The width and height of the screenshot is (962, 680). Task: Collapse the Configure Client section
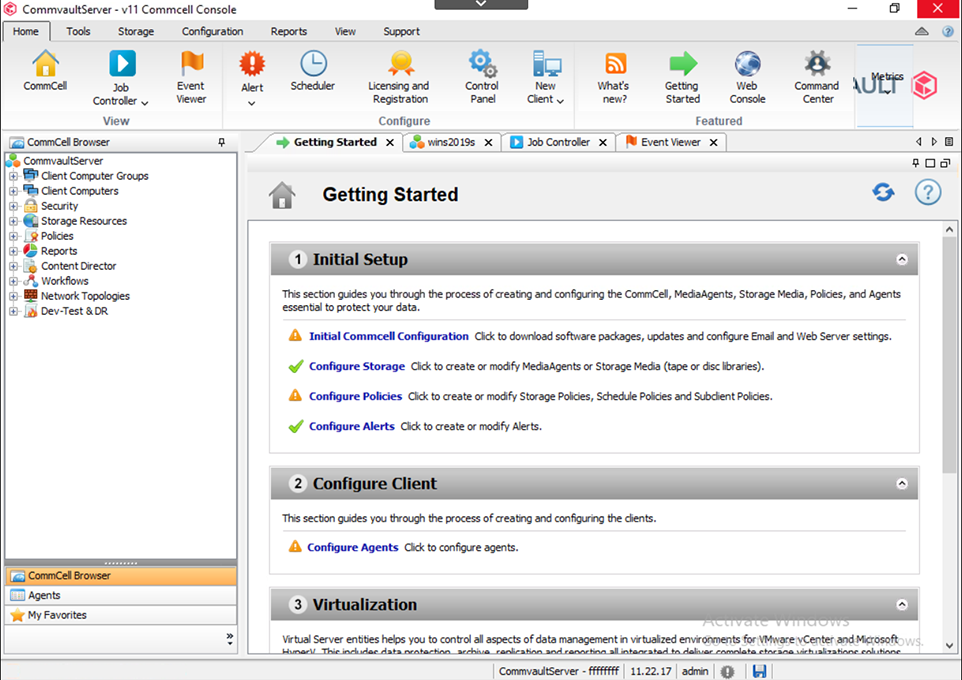coord(902,484)
